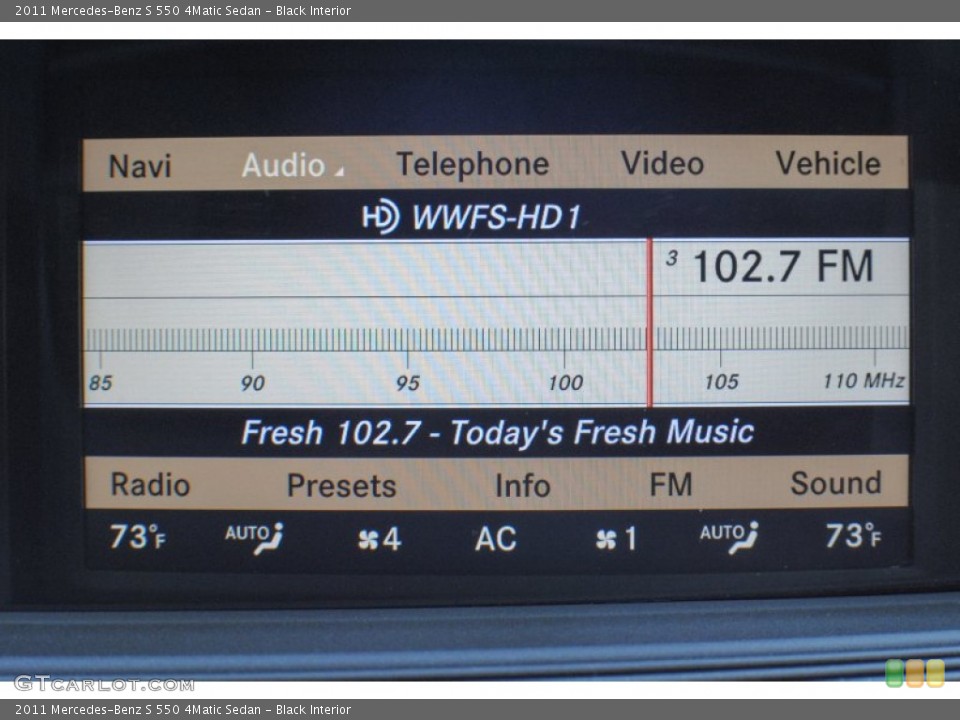960x720 pixels.
Task: Click the red tuner needle marker
Action: [650, 323]
